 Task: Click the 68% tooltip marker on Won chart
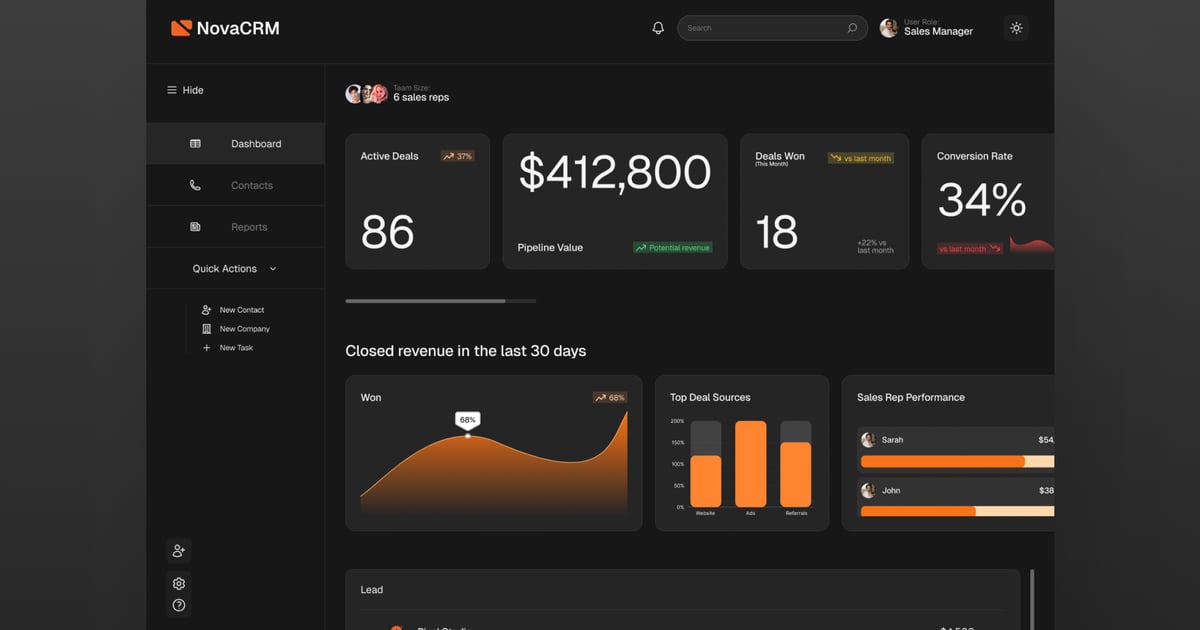(467, 421)
